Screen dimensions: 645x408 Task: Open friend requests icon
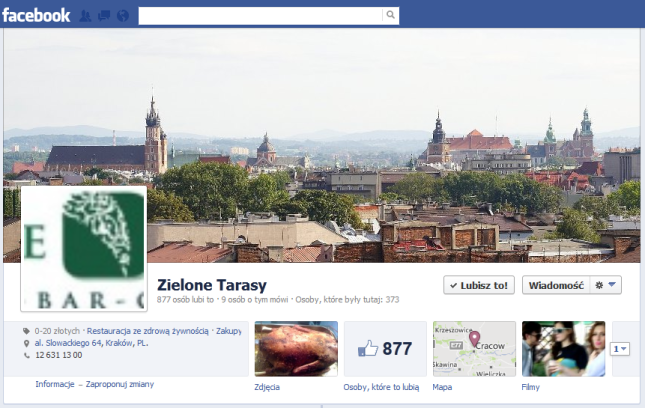coord(85,16)
